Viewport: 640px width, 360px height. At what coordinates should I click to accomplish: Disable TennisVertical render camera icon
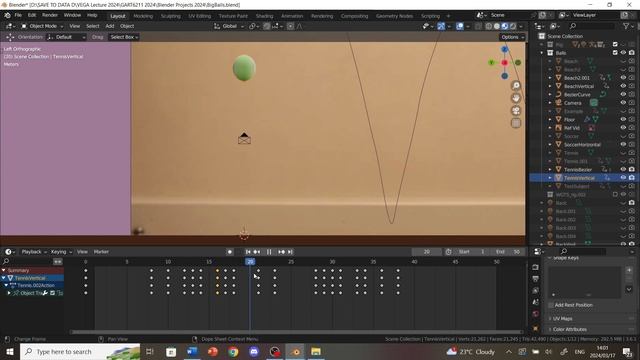(x=632, y=178)
